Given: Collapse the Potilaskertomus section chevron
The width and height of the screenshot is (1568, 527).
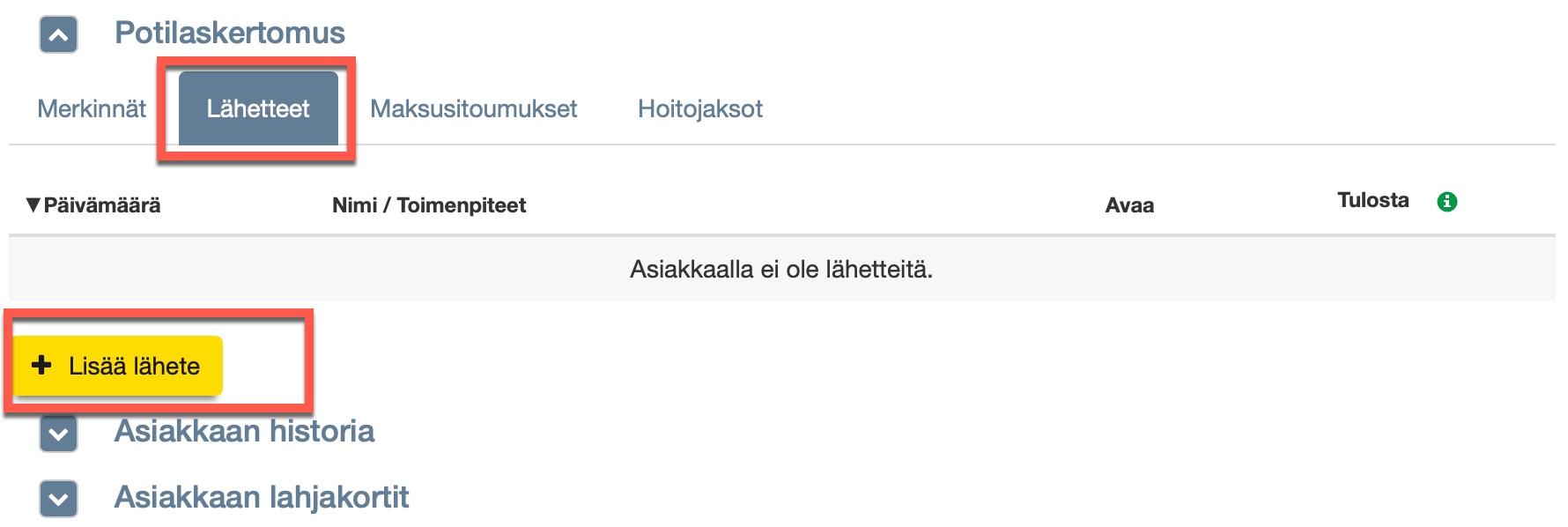Looking at the screenshot, I should (x=58, y=35).
